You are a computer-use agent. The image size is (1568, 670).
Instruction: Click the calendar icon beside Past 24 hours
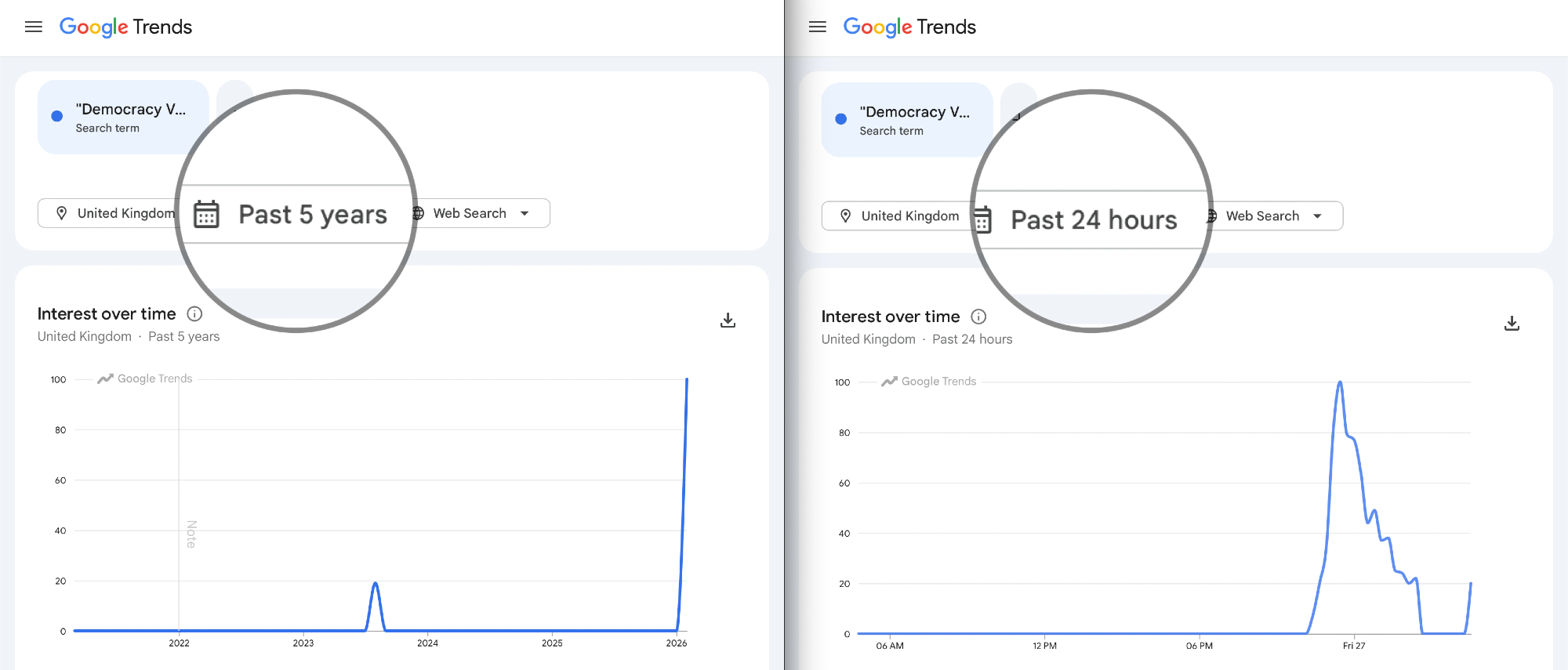click(x=982, y=220)
